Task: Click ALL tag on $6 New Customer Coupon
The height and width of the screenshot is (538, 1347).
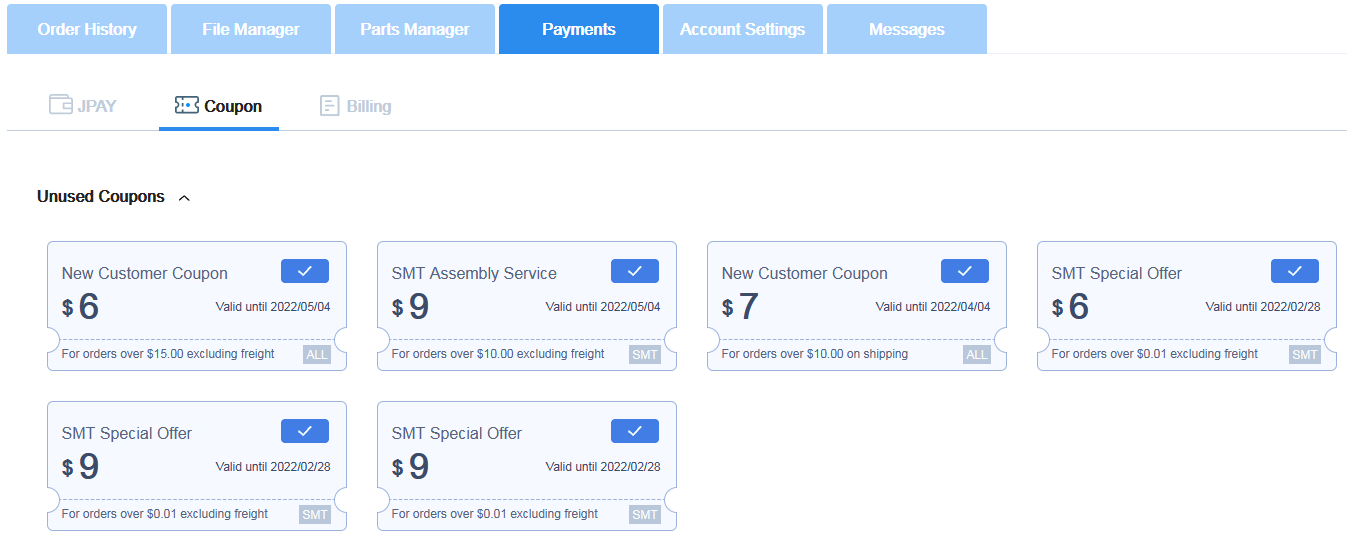Action: tap(317, 354)
